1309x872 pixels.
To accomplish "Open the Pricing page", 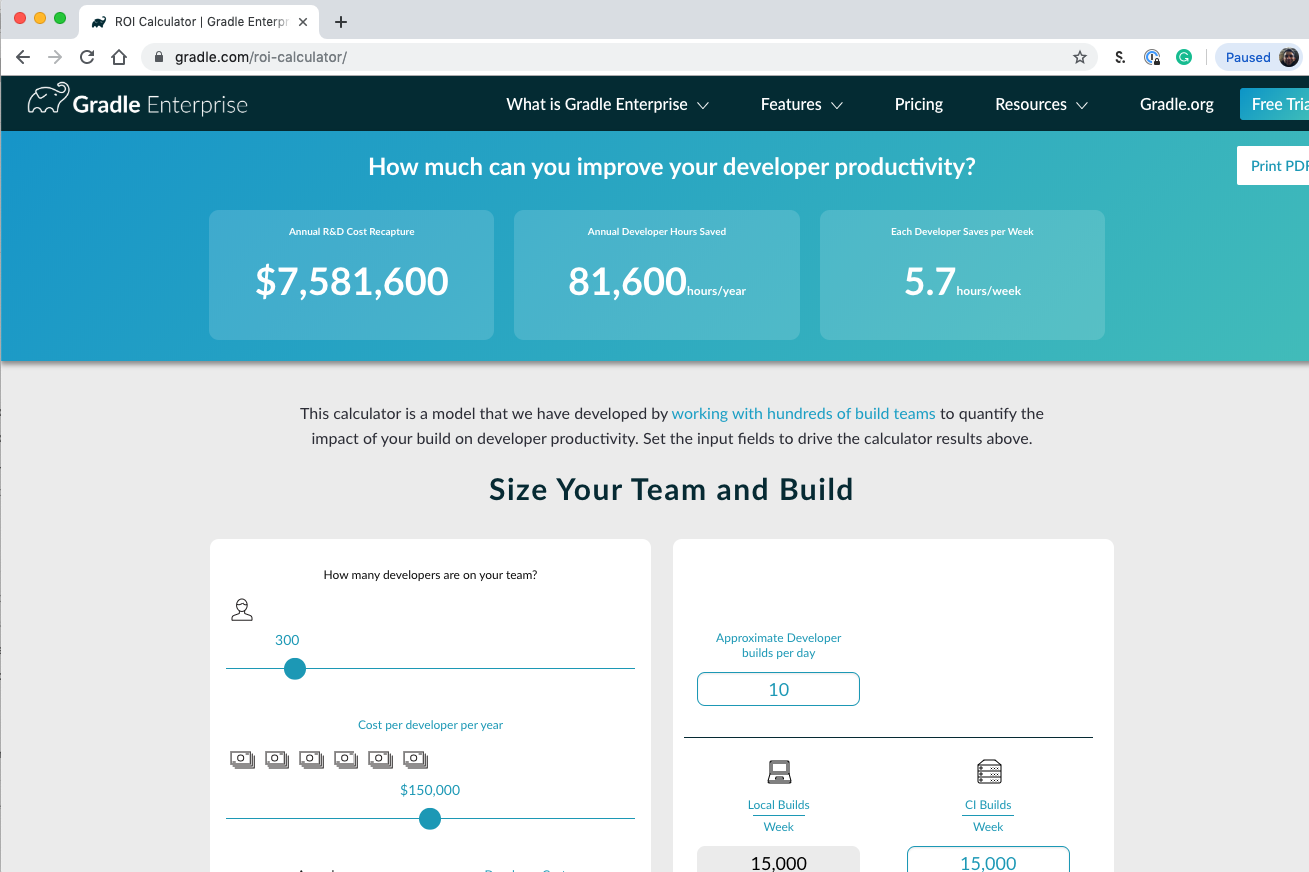I will tap(919, 104).
